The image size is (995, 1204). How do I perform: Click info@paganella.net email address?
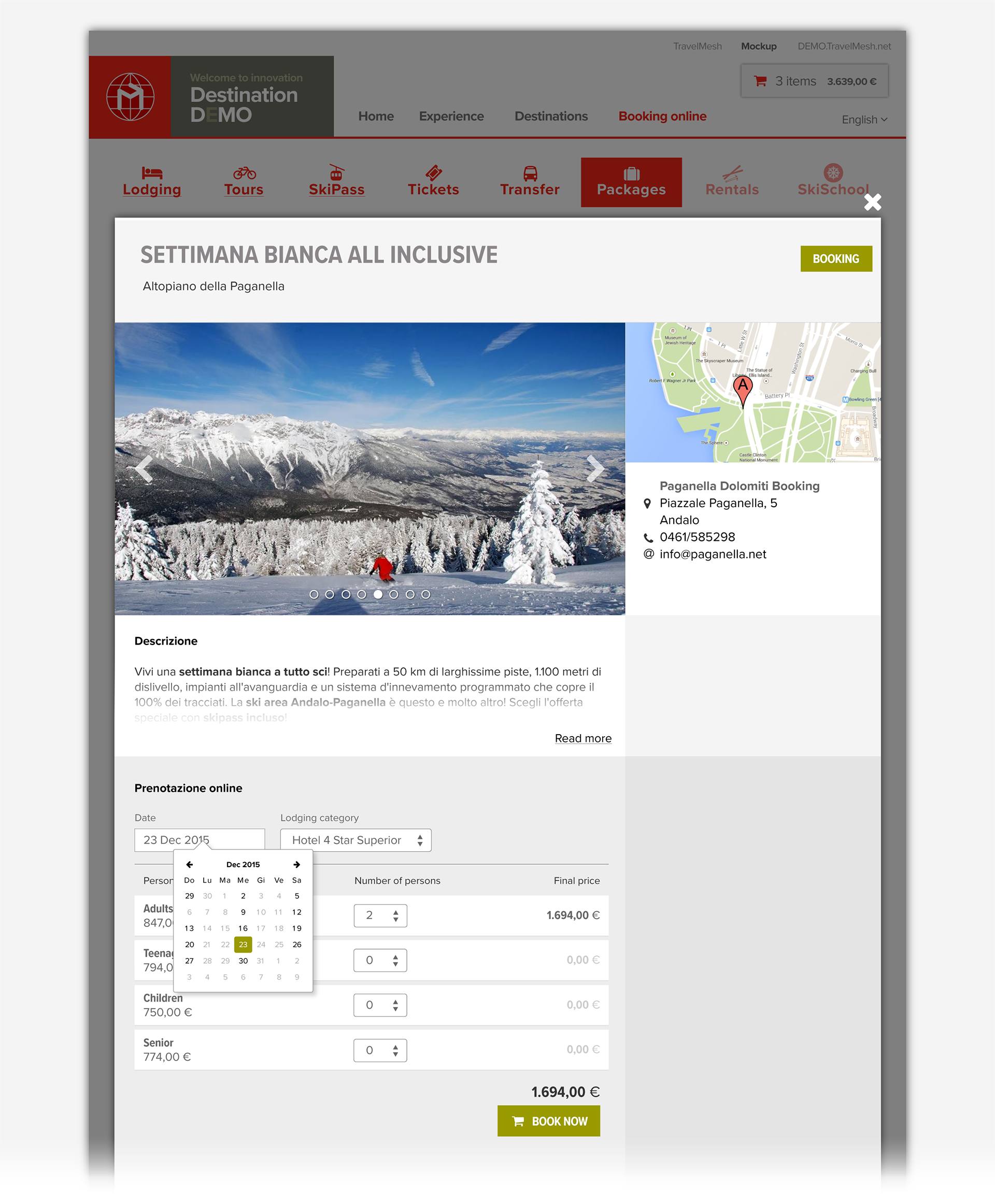tap(713, 554)
